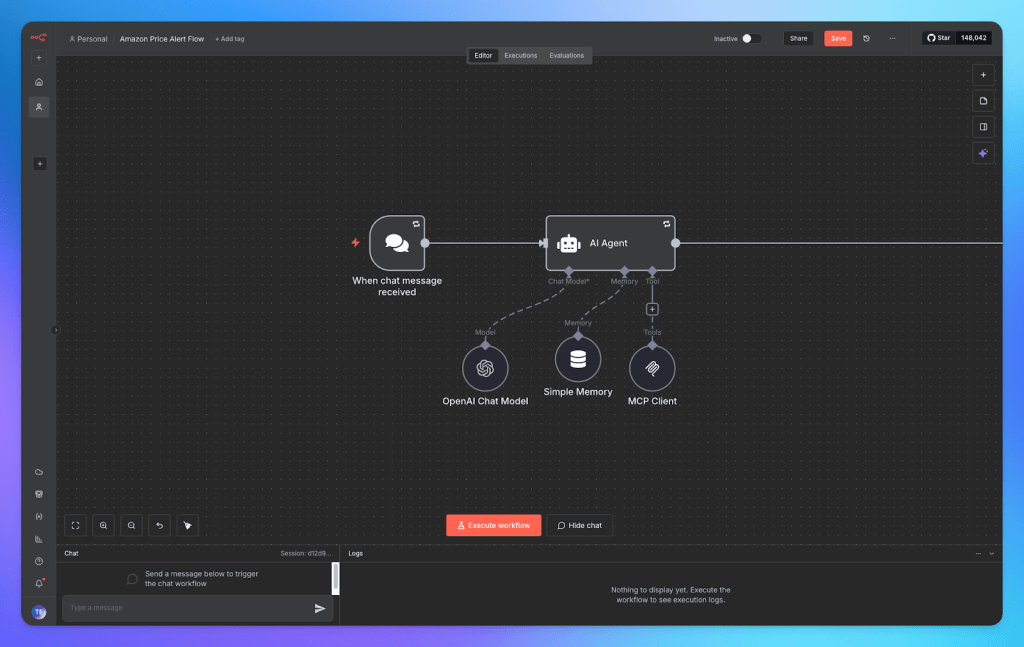Zoom out on the canvas
The height and width of the screenshot is (647, 1024).
click(x=131, y=525)
